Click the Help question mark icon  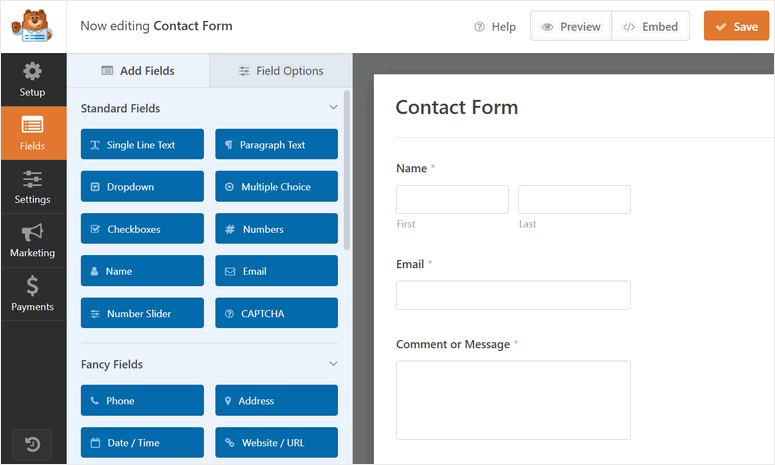(480, 27)
